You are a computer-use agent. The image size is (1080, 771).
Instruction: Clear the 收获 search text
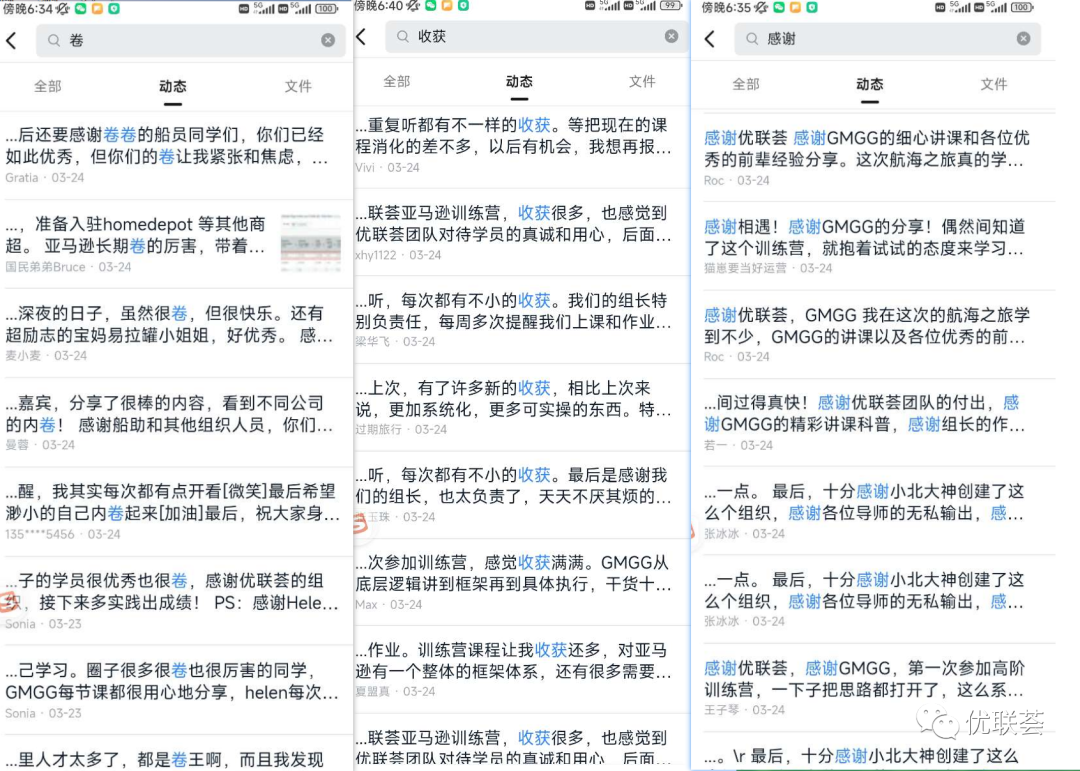click(672, 37)
